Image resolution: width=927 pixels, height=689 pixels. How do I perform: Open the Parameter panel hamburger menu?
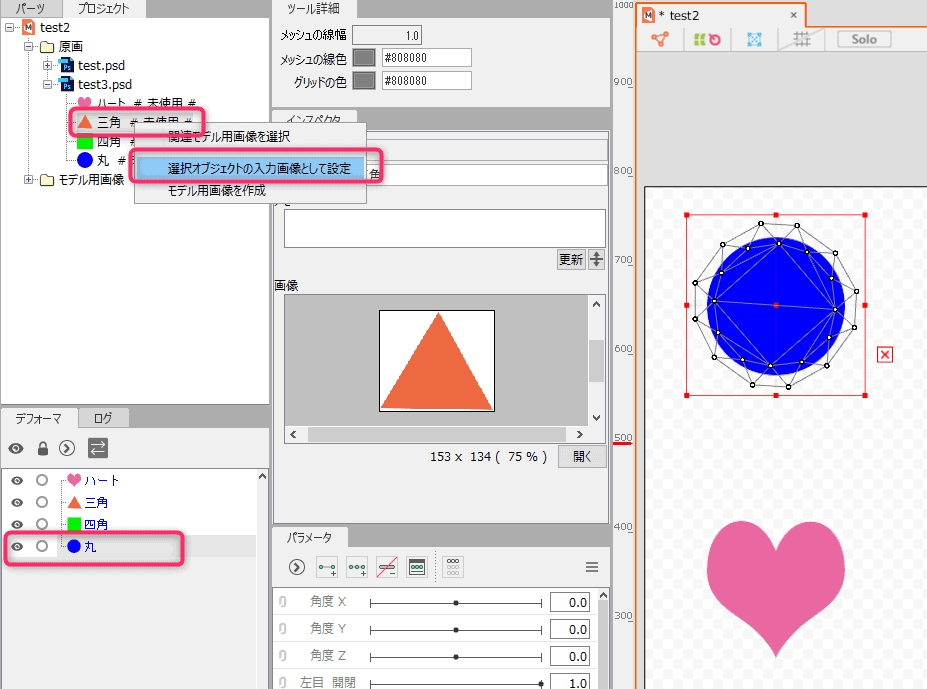click(591, 567)
